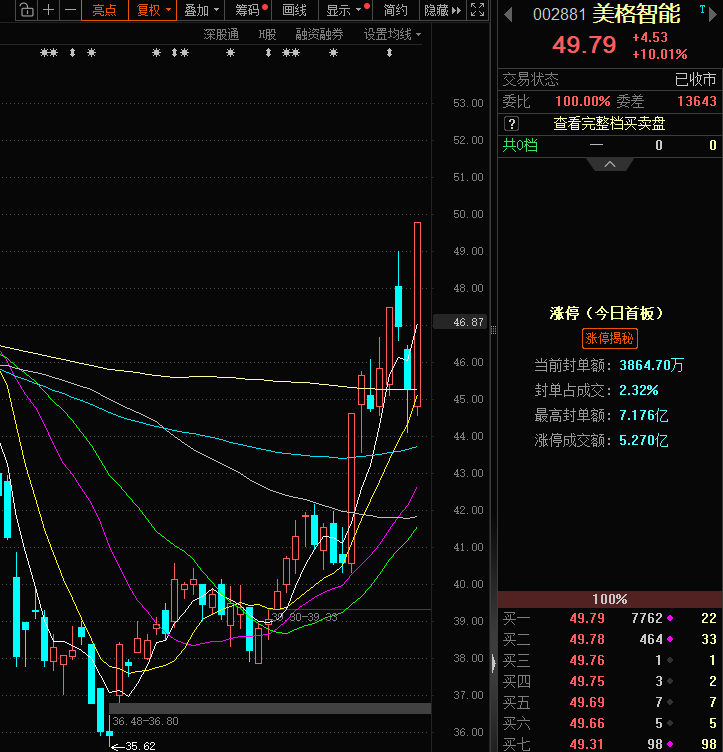Select the 画线 drawing tool button
723x752 pixels.
tap(294, 10)
